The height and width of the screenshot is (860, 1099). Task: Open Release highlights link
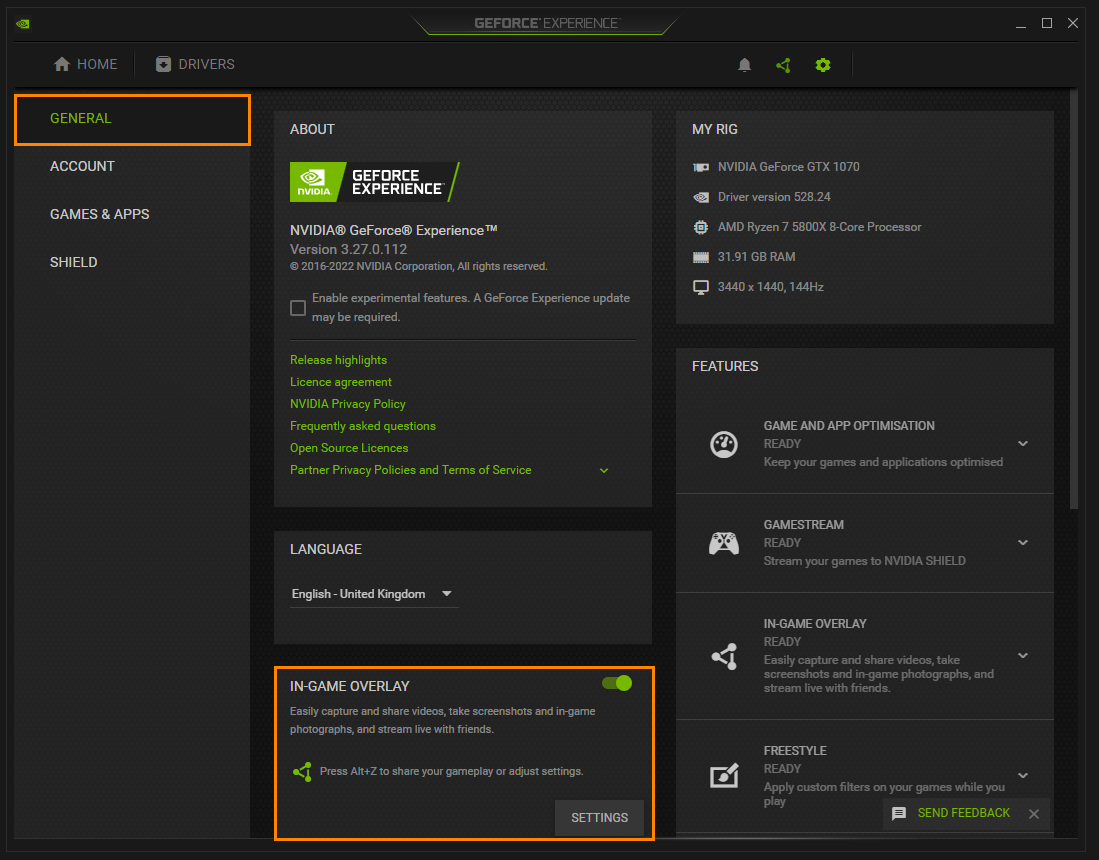pos(339,360)
